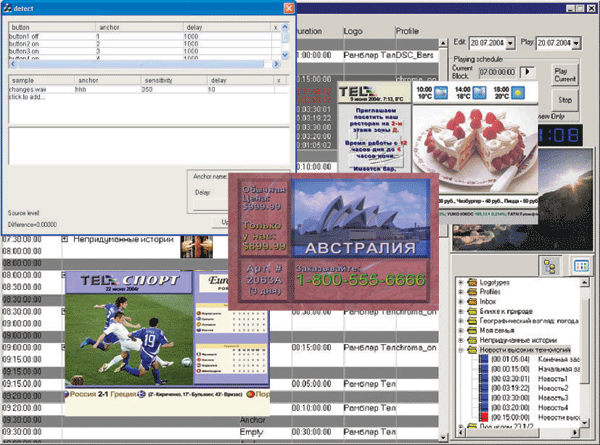600x445 pixels.
Task: Click folder icon of Непридуманные истории
Action: click(472, 340)
